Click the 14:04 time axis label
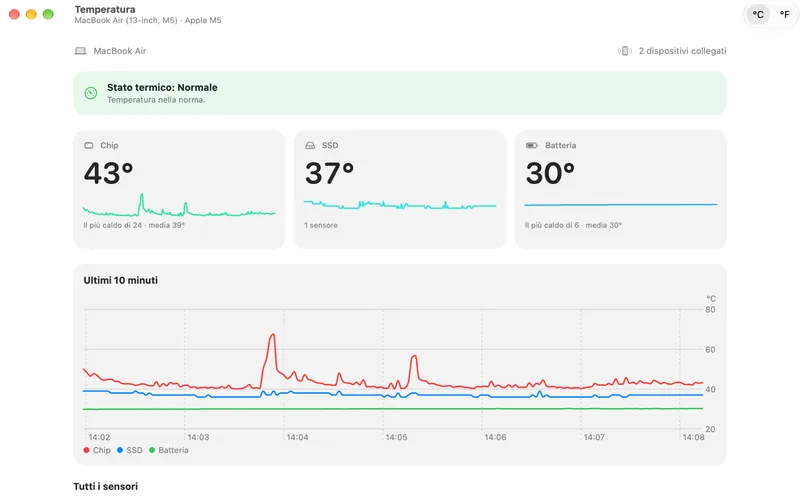Viewport: 800px width, 500px height. click(x=297, y=437)
